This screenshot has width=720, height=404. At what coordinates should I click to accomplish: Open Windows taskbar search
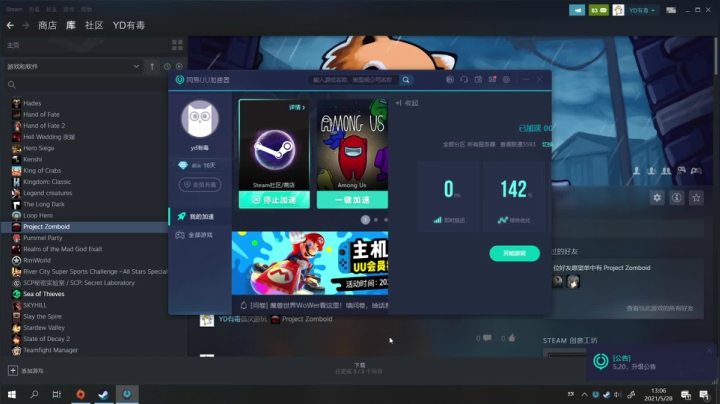[34, 394]
